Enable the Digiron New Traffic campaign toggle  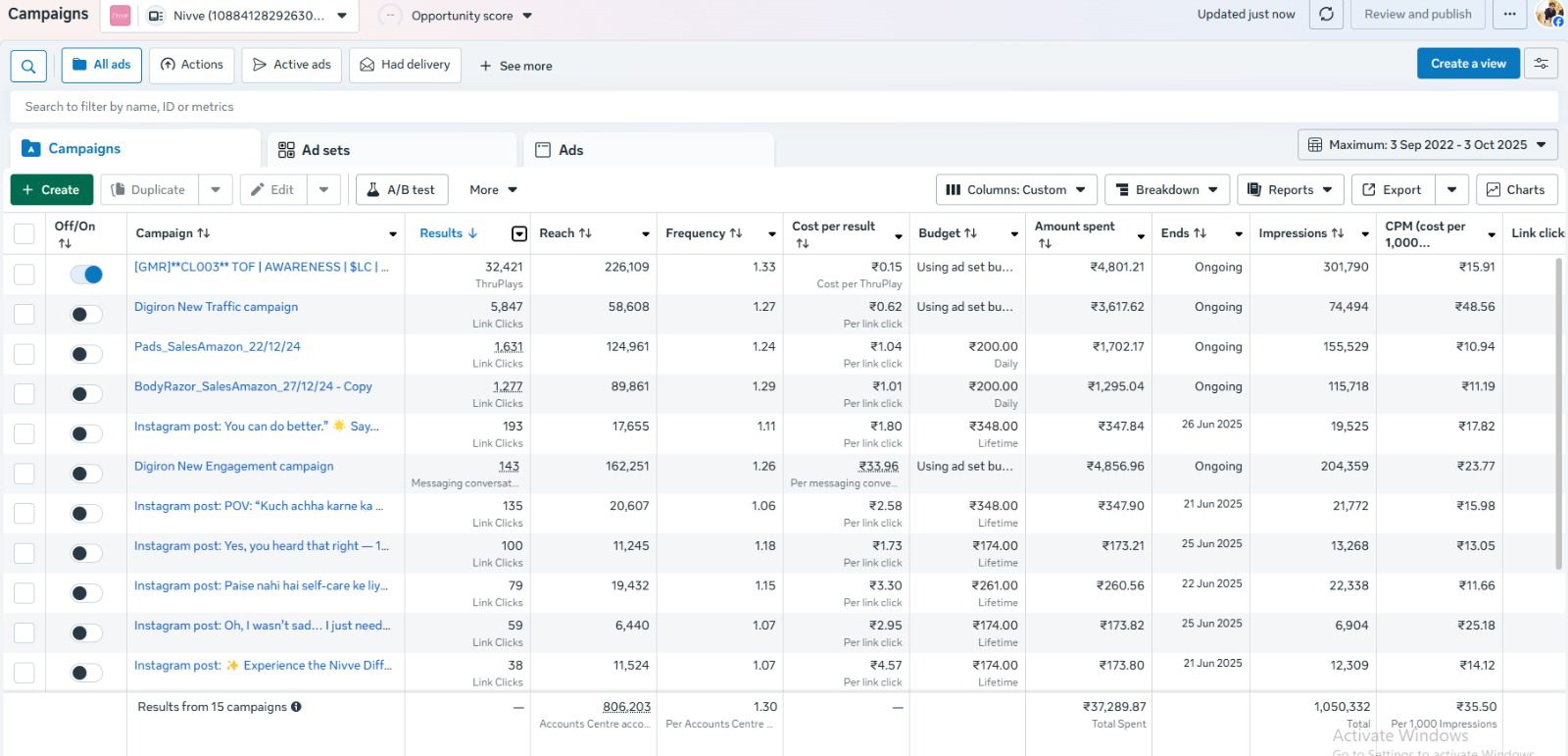[86, 315]
